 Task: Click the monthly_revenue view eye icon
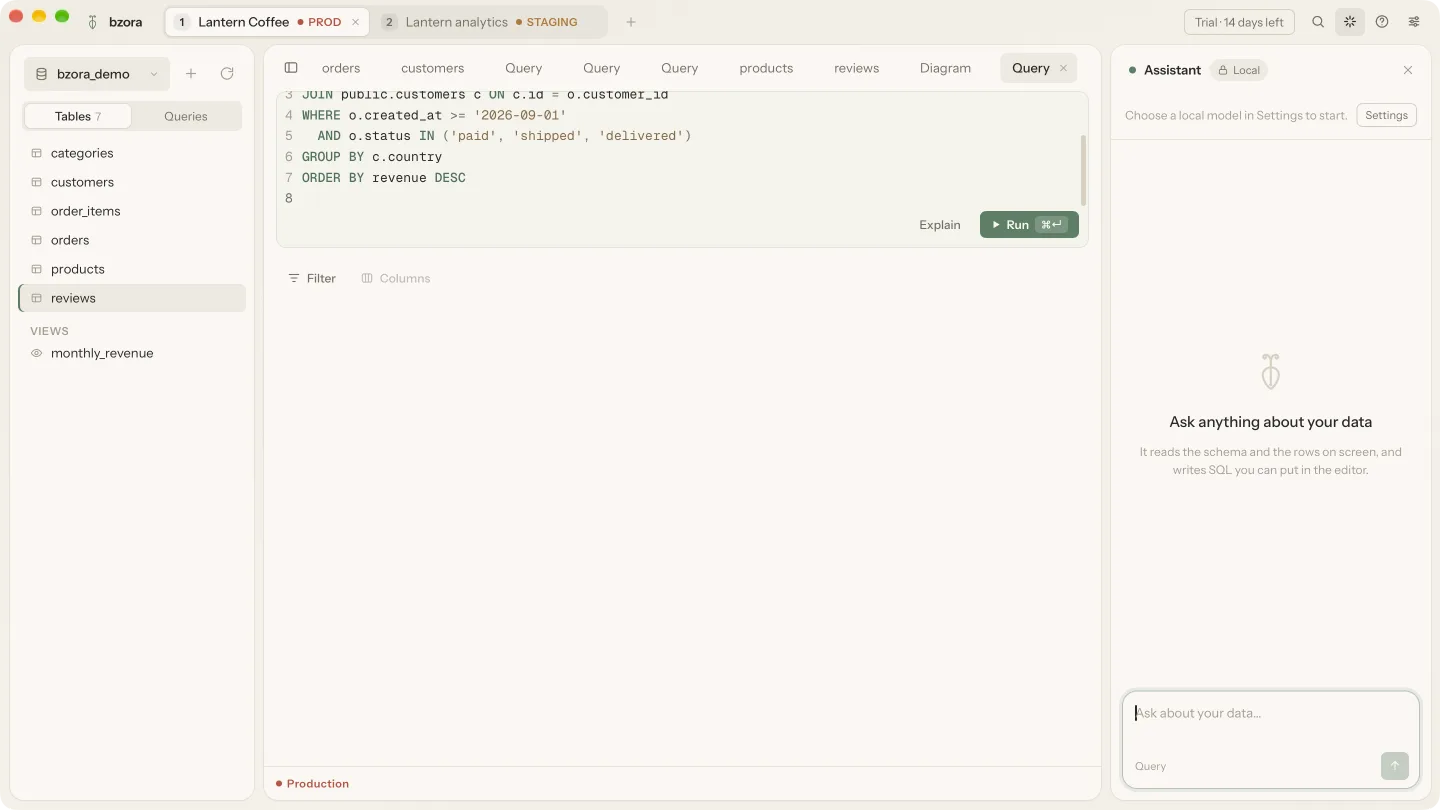(x=37, y=353)
